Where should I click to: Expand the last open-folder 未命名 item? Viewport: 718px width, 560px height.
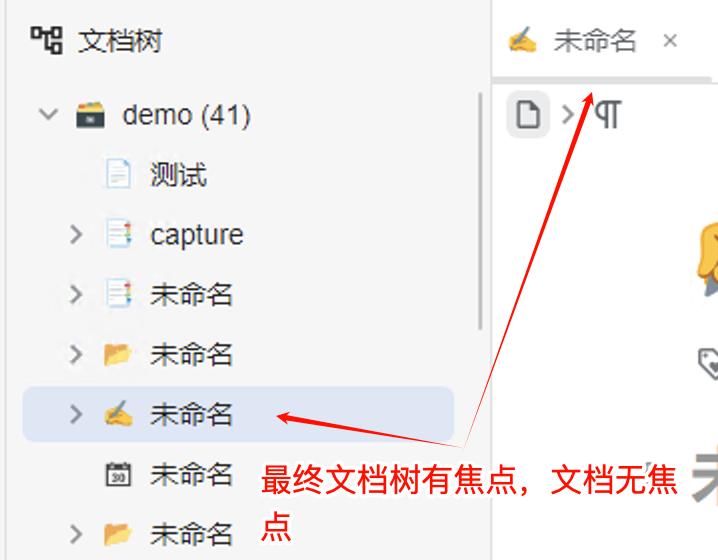coord(76,534)
